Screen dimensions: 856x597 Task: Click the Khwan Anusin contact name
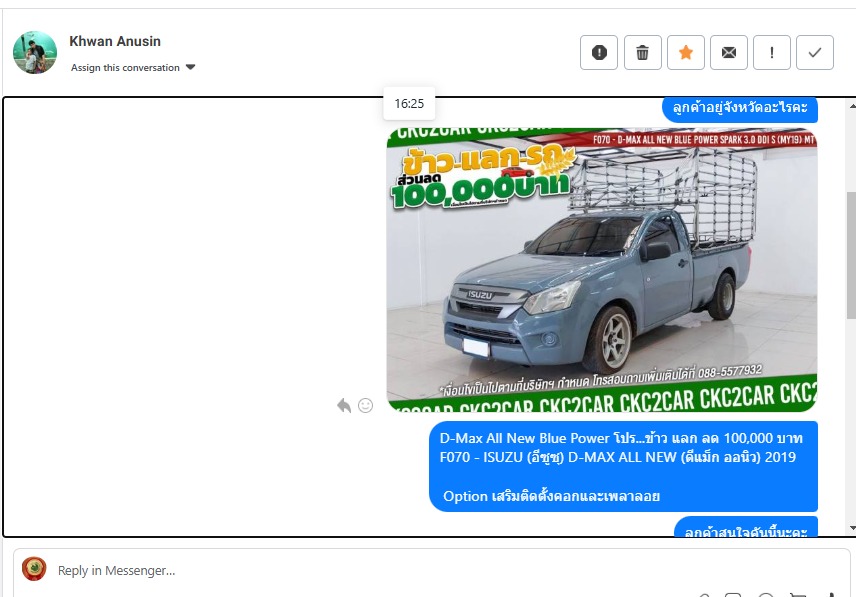click(x=115, y=41)
